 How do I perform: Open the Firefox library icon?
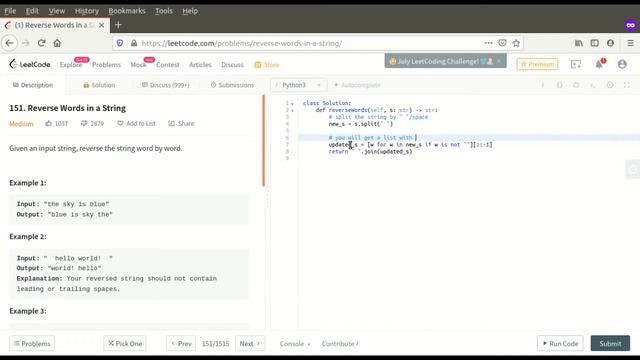coord(579,43)
